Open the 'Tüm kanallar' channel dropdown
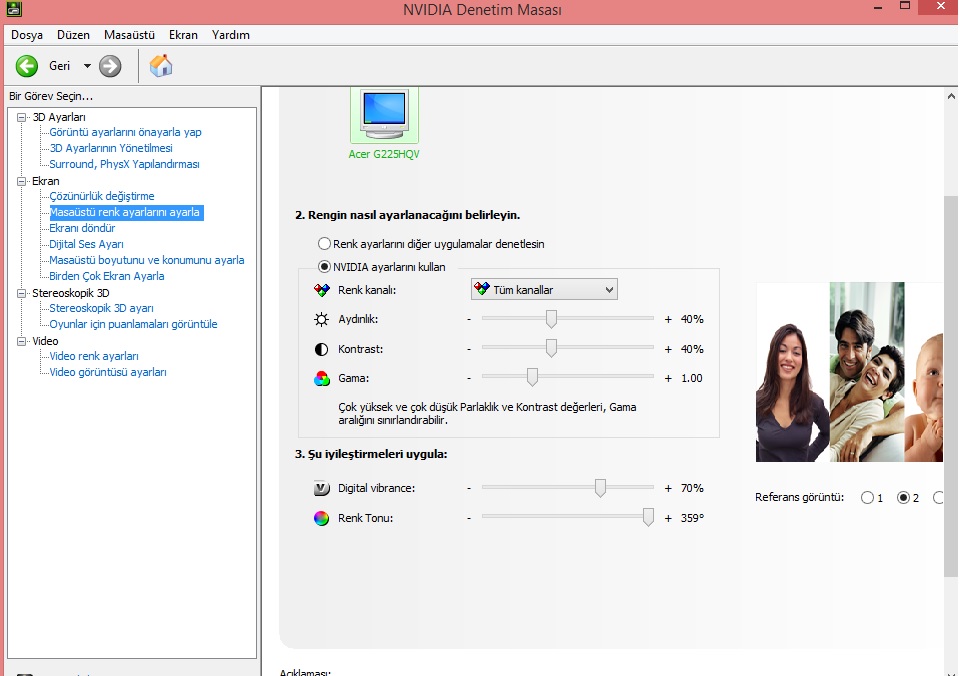 544,290
